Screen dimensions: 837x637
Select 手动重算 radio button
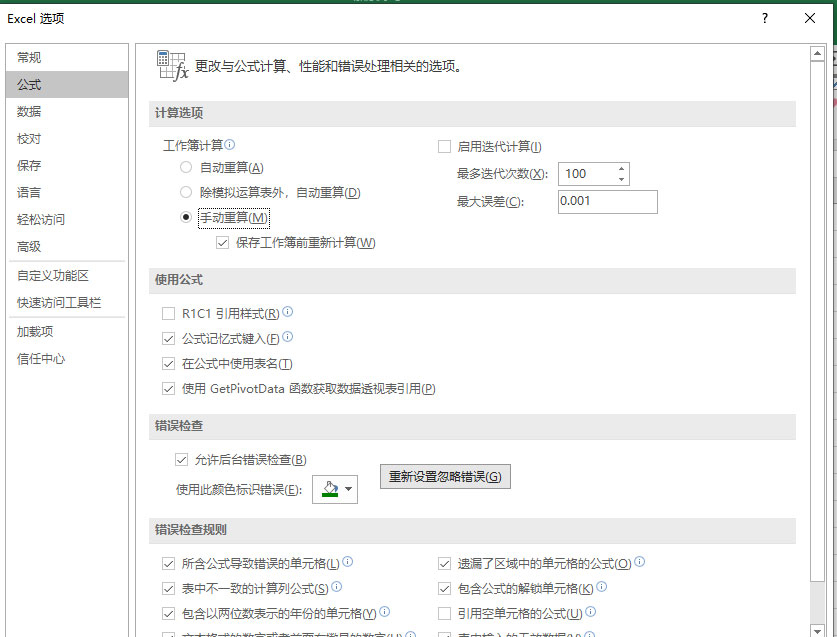pos(186,217)
